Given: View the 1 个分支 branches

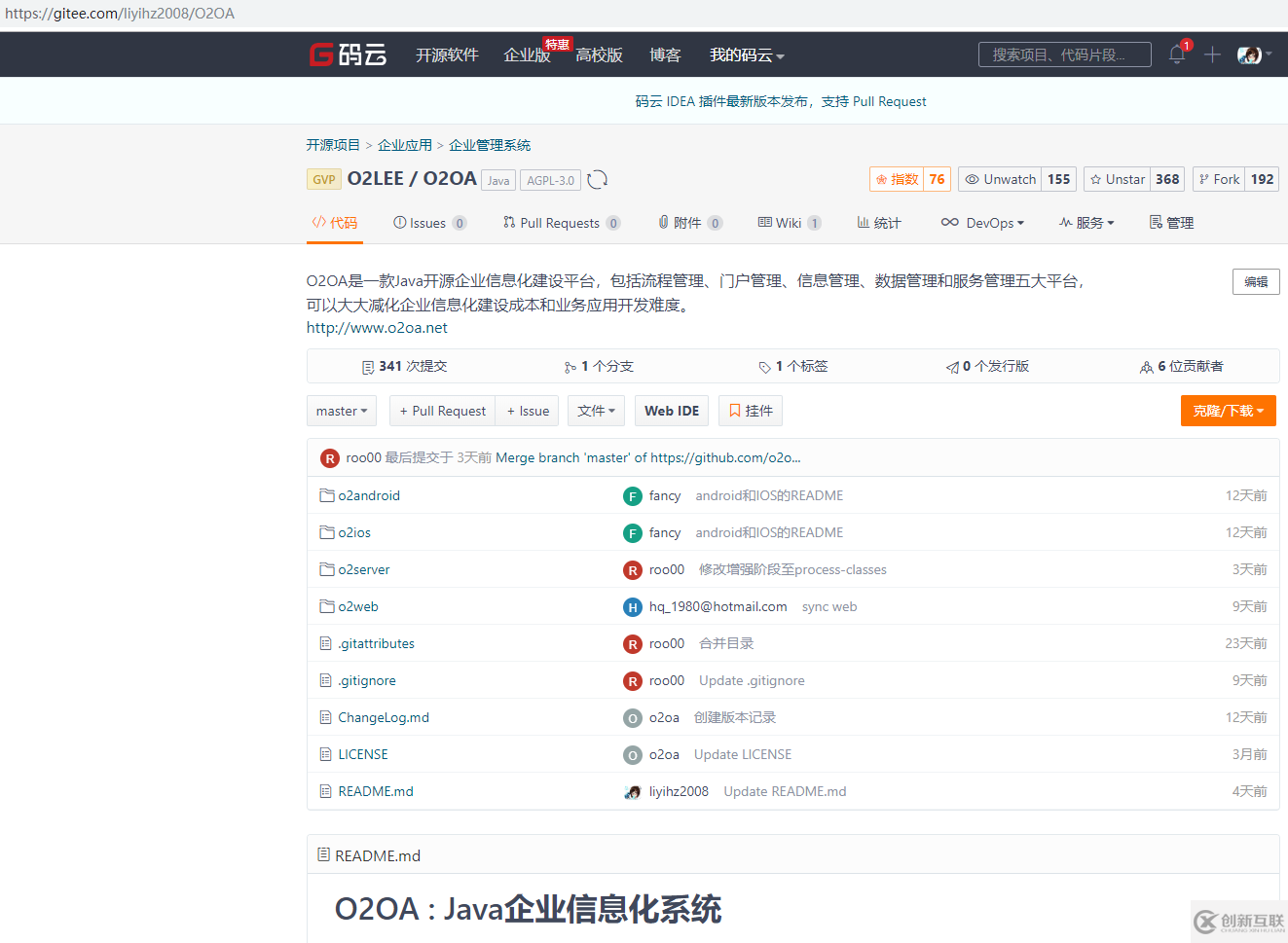Looking at the screenshot, I should [x=599, y=367].
